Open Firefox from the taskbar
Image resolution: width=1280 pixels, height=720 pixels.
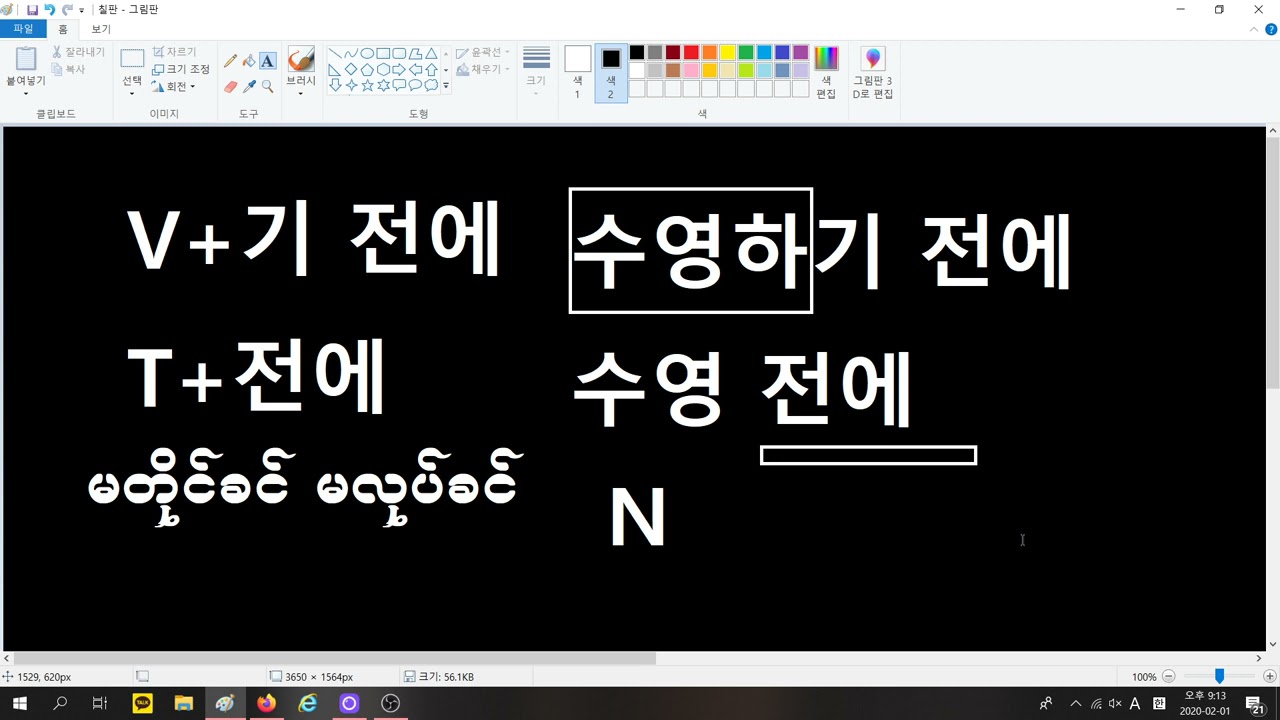point(266,704)
